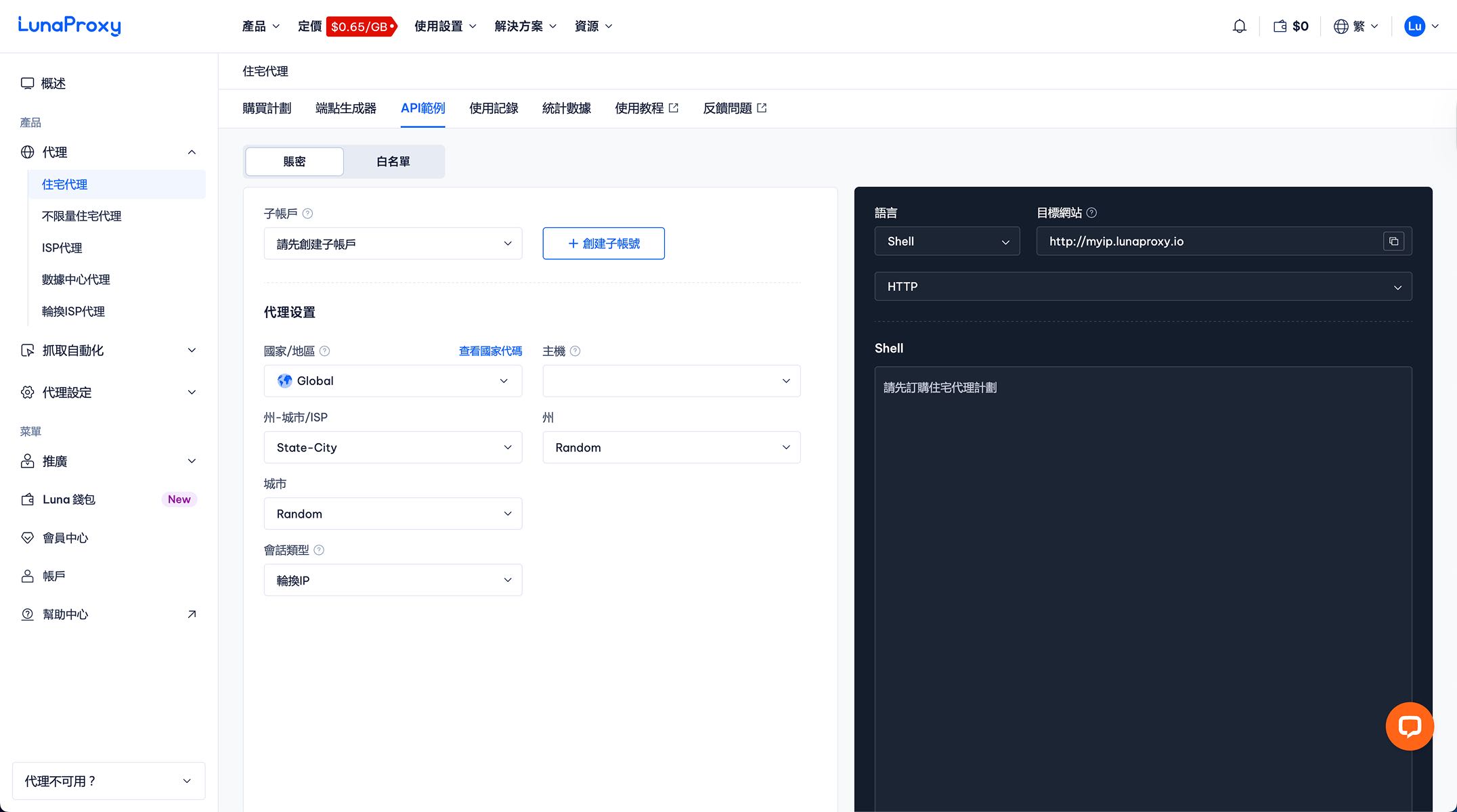Click the Luna 錢包 wallet icon
1457x812 pixels.
click(x=27, y=499)
